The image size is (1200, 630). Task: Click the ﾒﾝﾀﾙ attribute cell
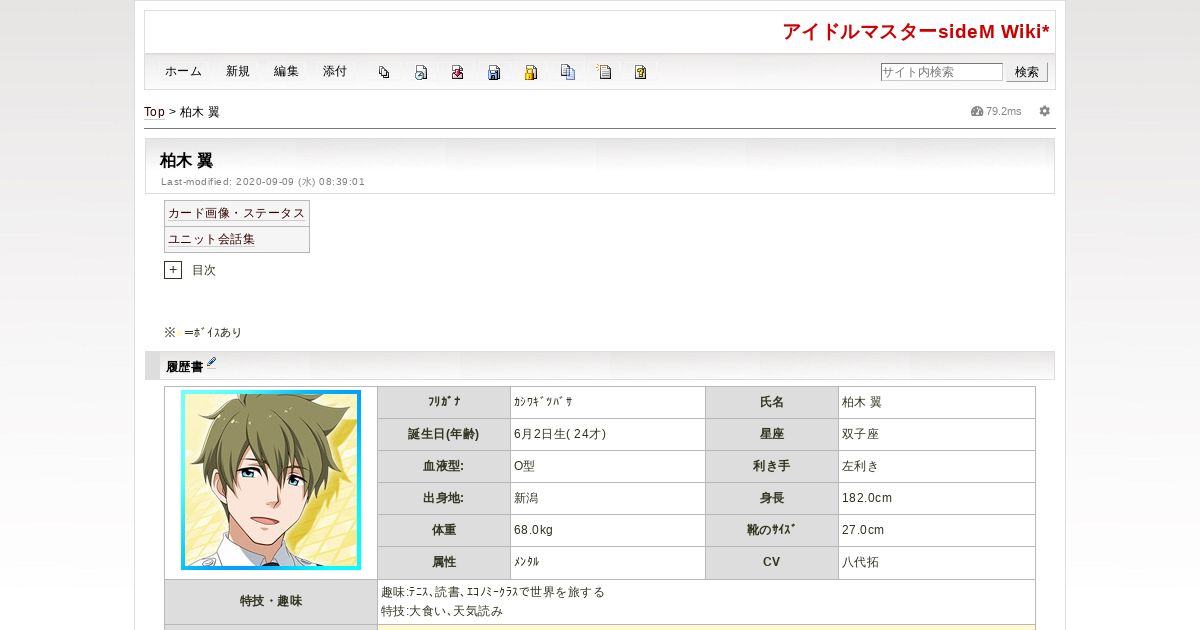(x=608, y=562)
